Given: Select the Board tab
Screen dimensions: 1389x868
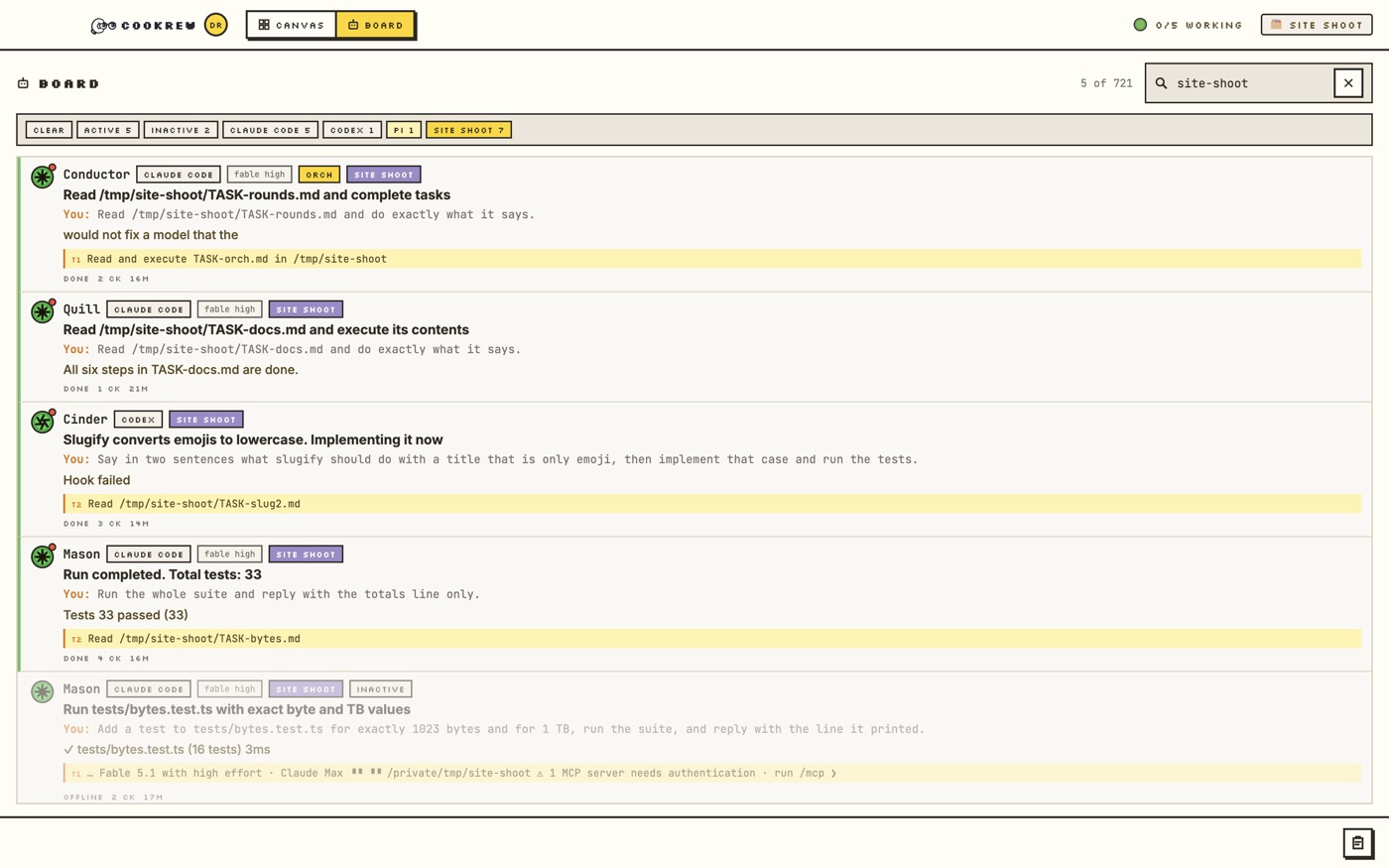Looking at the screenshot, I should coord(375,25).
